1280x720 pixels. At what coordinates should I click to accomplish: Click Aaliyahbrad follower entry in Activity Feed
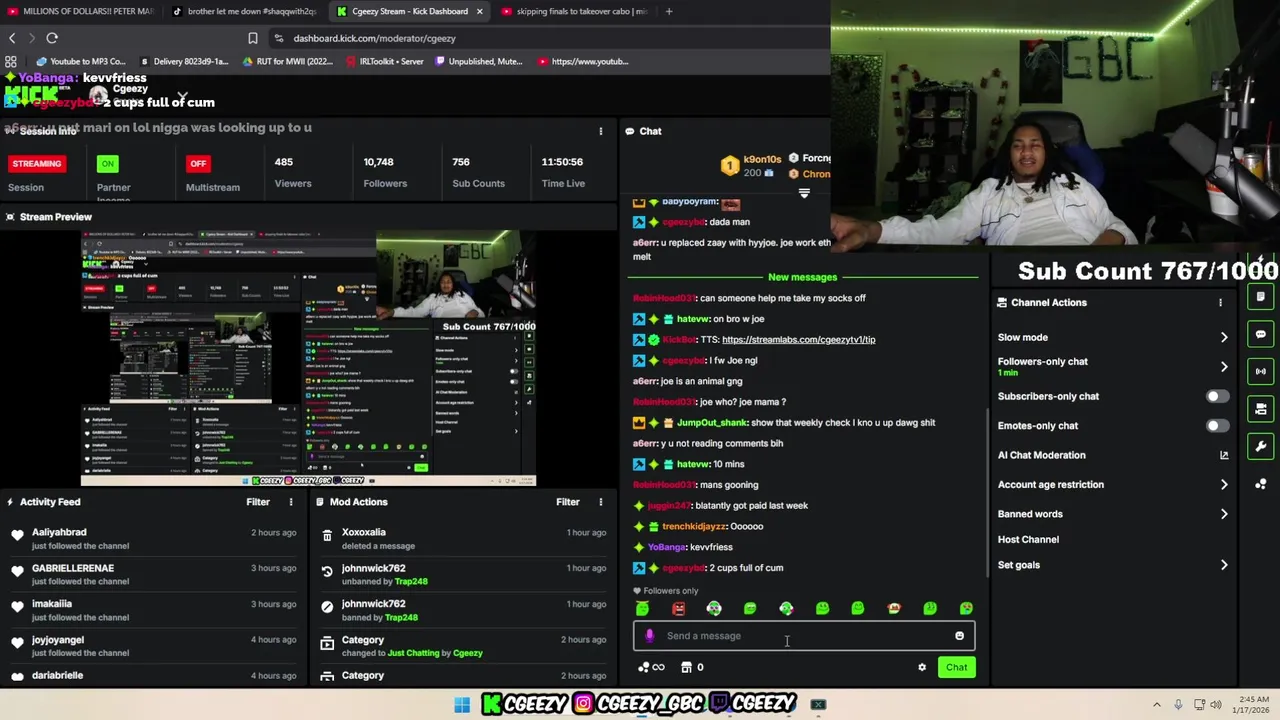[153, 538]
